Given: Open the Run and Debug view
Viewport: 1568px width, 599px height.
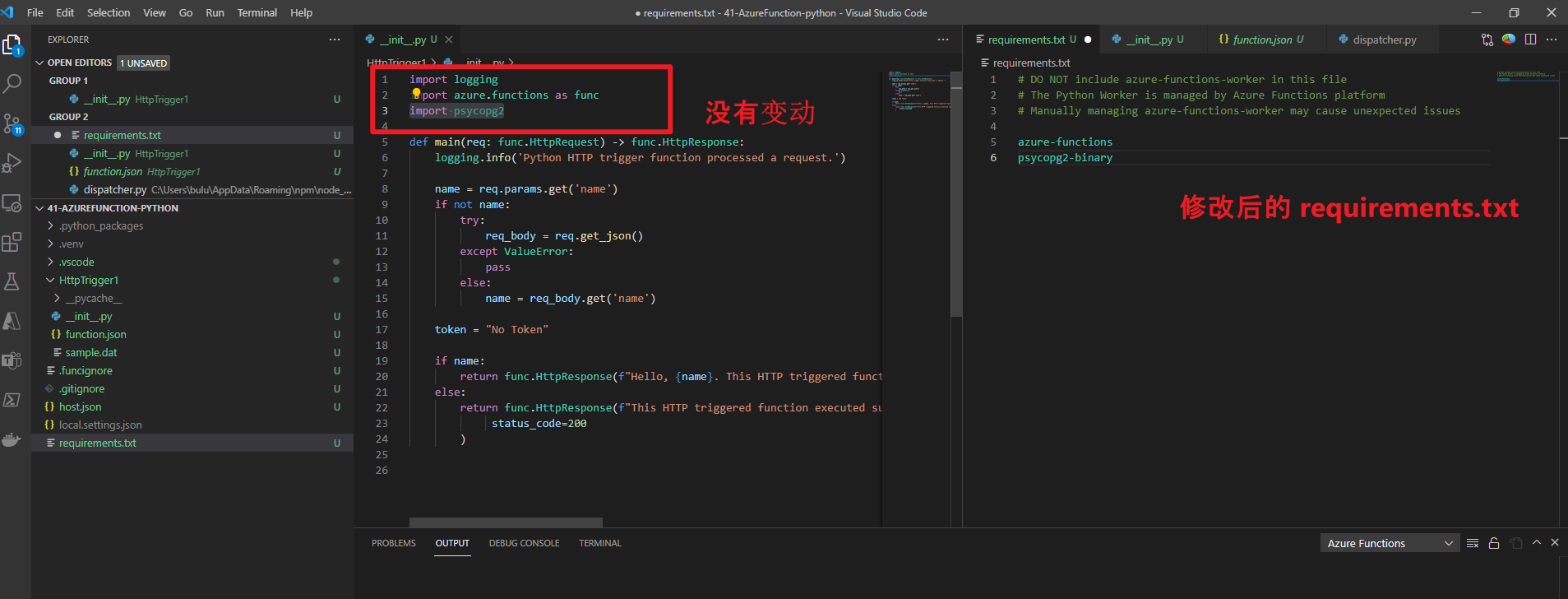Looking at the screenshot, I should click(12, 163).
